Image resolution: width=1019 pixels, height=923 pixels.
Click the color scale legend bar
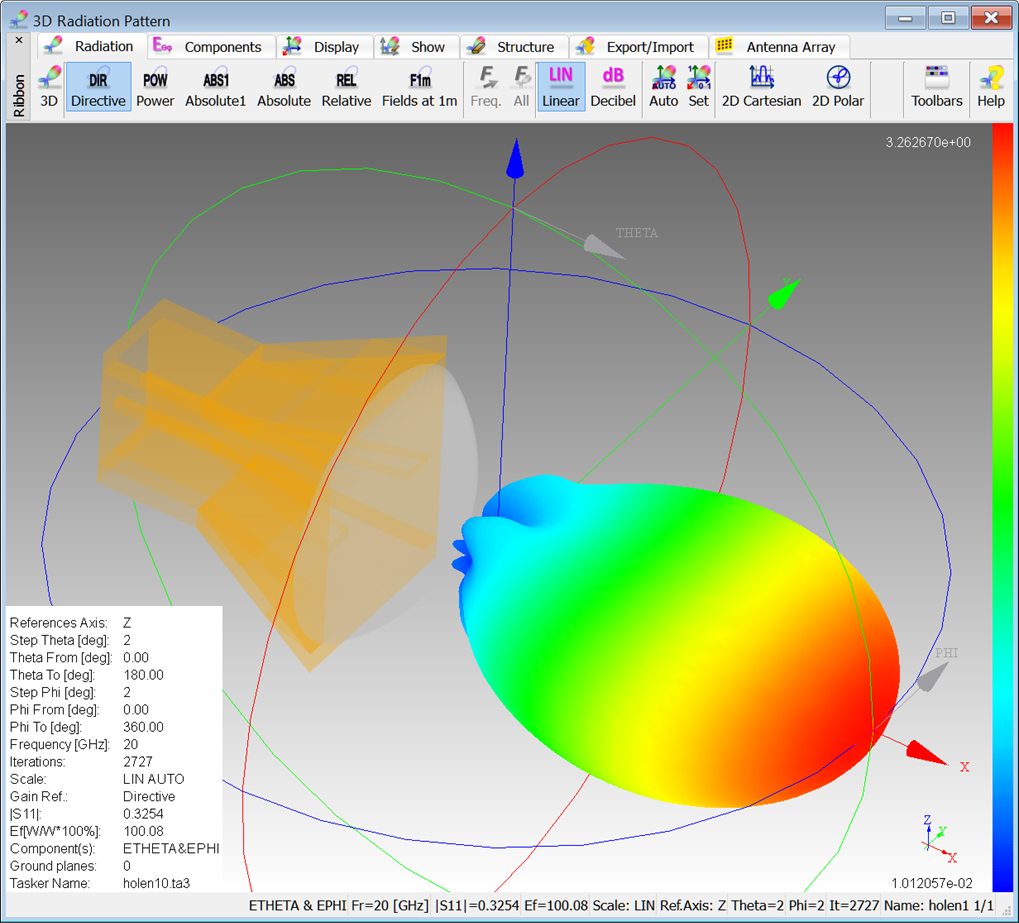coord(1003,507)
